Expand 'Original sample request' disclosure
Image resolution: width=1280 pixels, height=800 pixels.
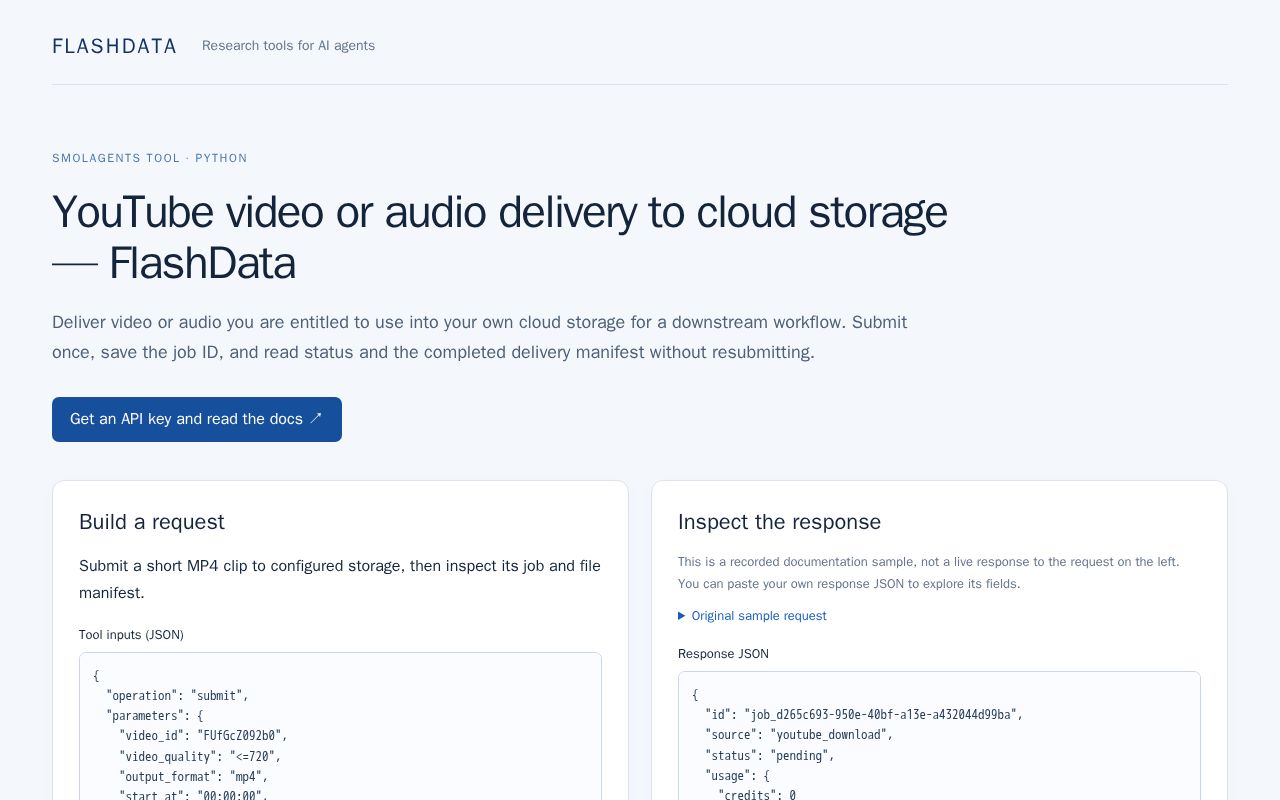(x=752, y=616)
